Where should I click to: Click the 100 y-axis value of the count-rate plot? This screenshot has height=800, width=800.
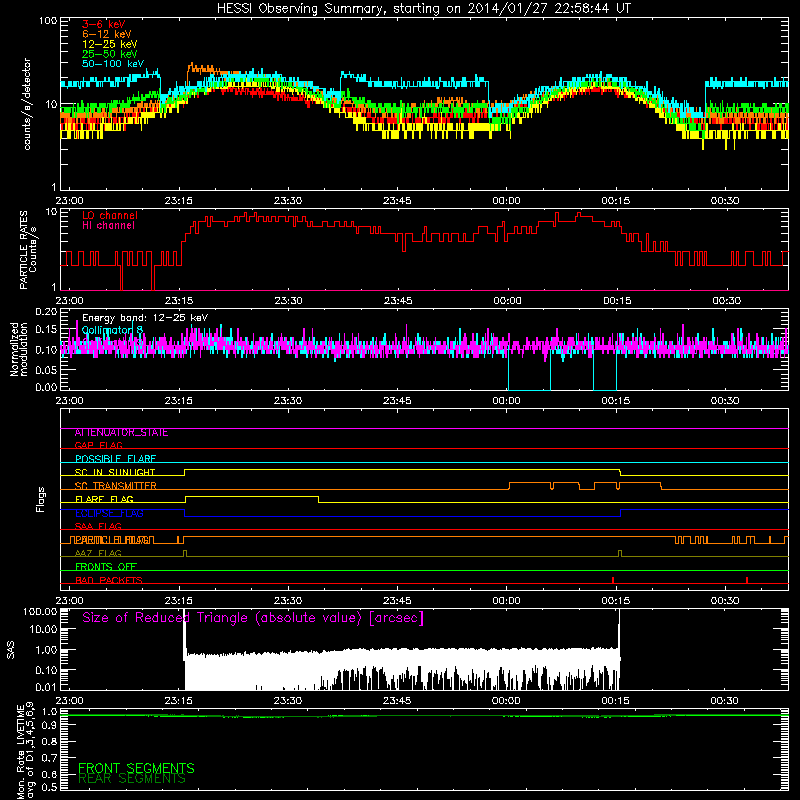click(48, 21)
